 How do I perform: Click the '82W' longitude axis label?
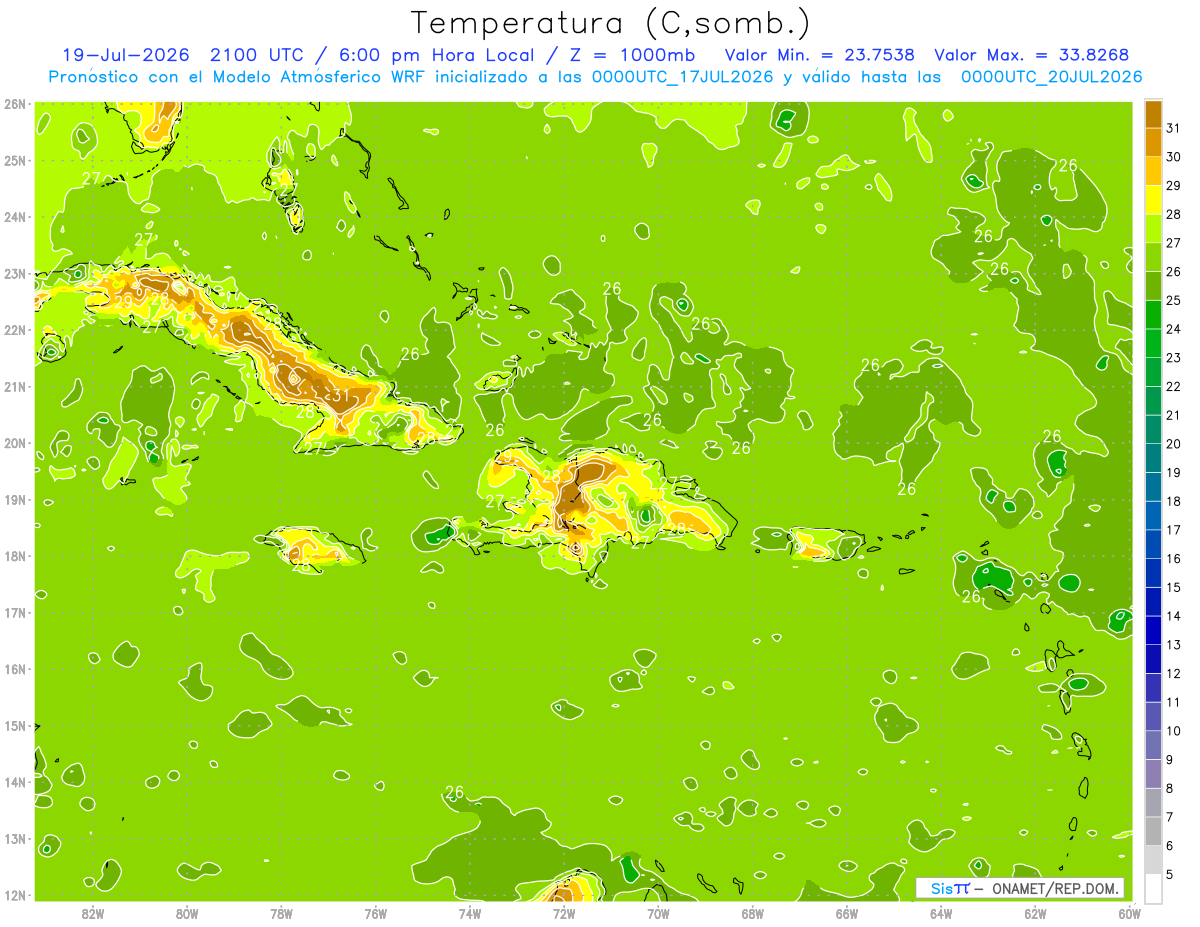[93, 912]
